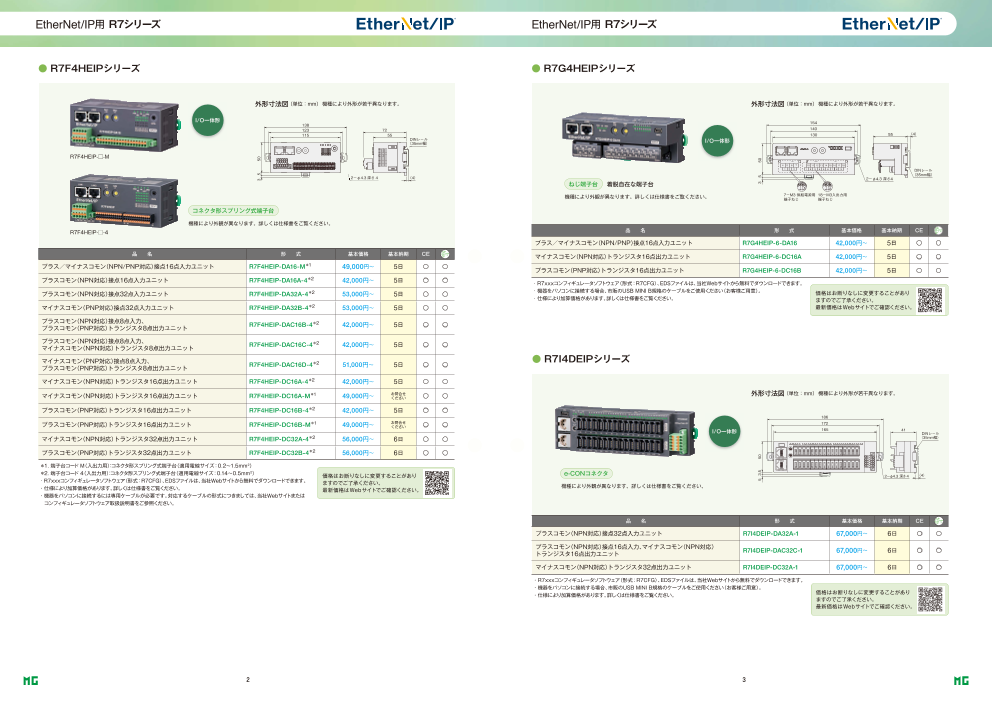The width and height of the screenshot is (992, 701).
Task: Click the MG logo at the bottom right
Action: (961, 681)
